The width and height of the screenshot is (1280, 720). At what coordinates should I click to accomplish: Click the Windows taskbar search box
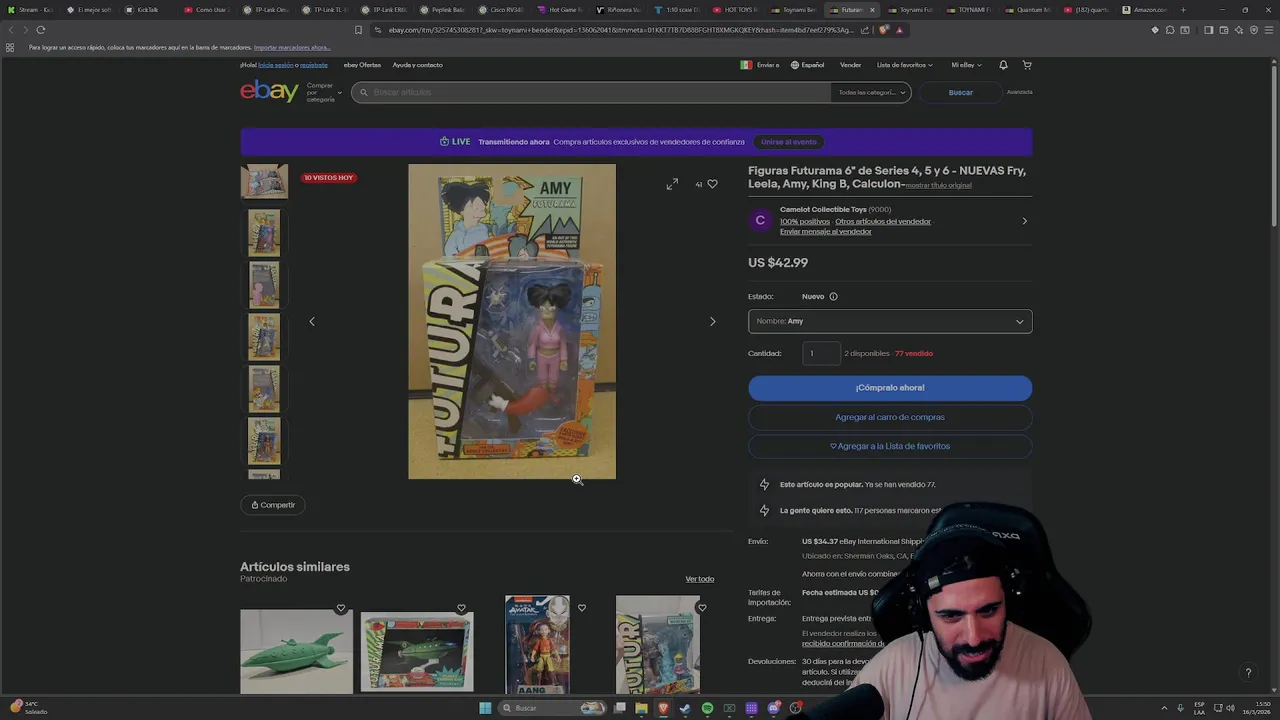[552, 708]
